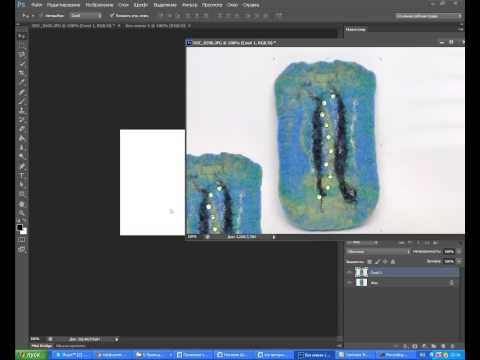Open the Окно (Window) menu

[x=232, y=5]
